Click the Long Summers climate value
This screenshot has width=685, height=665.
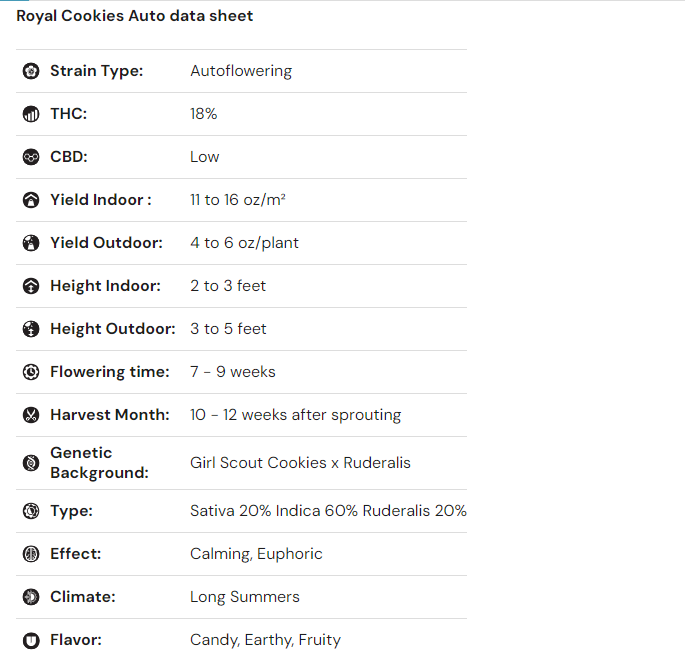pos(244,597)
